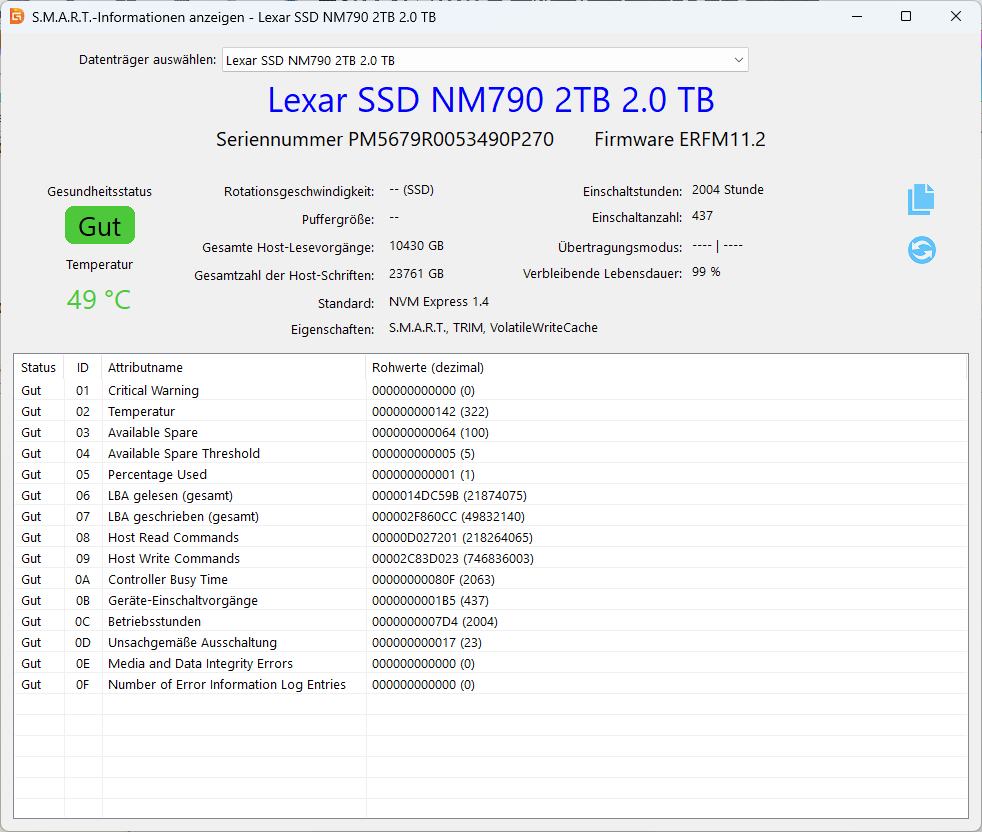This screenshot has height=832, width=982.
Task: Select the Betriebsstunden row
Action: (x=490, y=621)
